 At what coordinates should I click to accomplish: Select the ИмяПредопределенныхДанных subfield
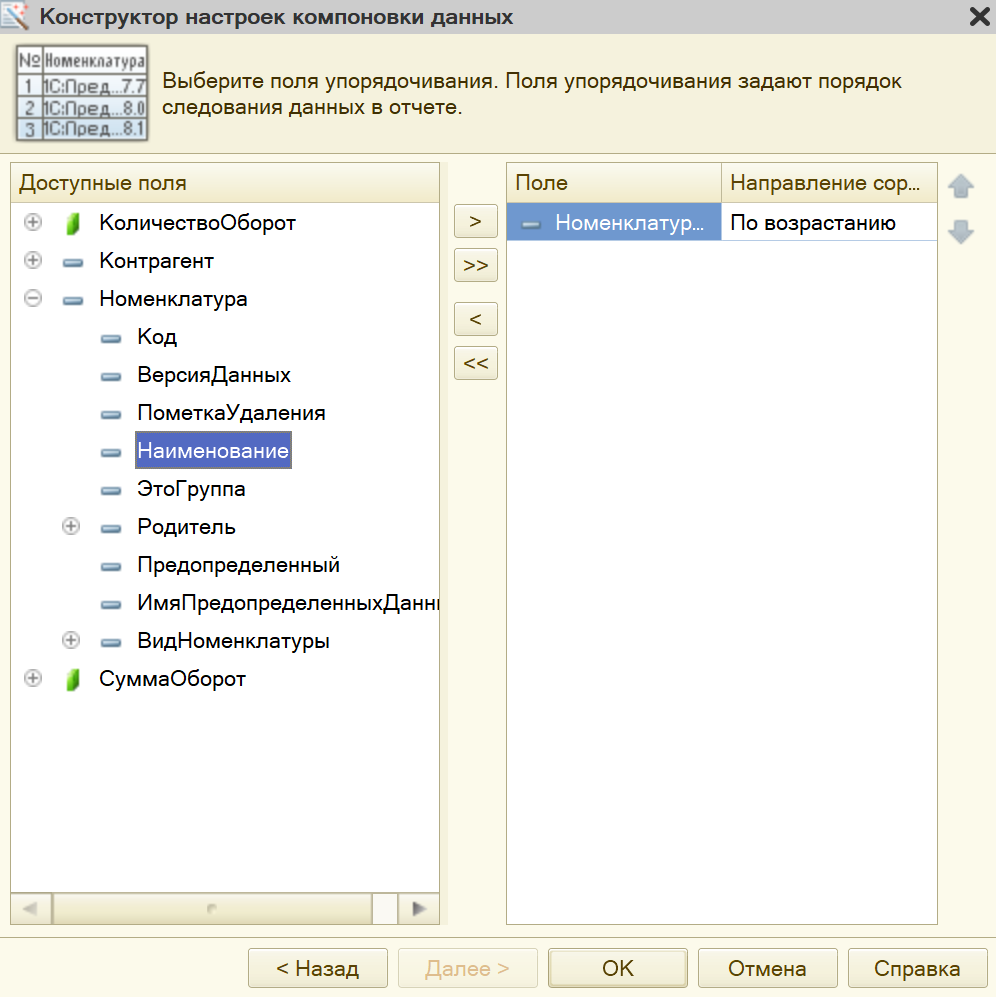287,602
